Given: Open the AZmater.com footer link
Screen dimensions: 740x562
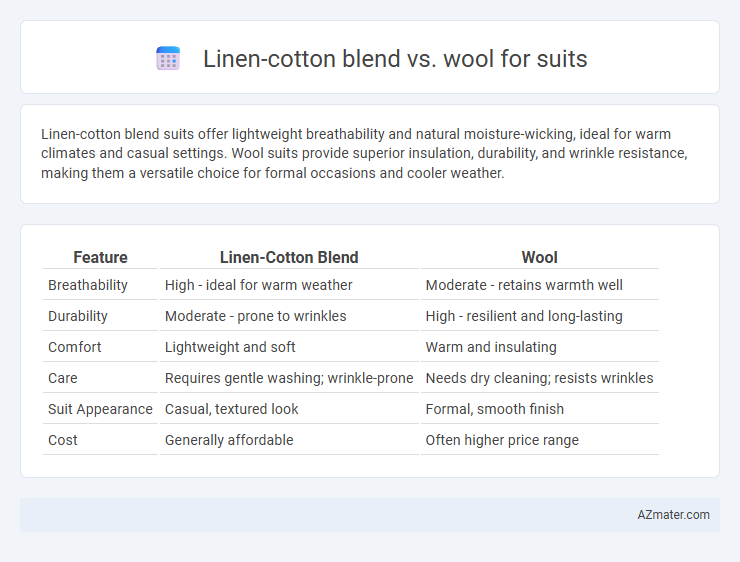Looking at the screenshot, I should pos(673,515).
